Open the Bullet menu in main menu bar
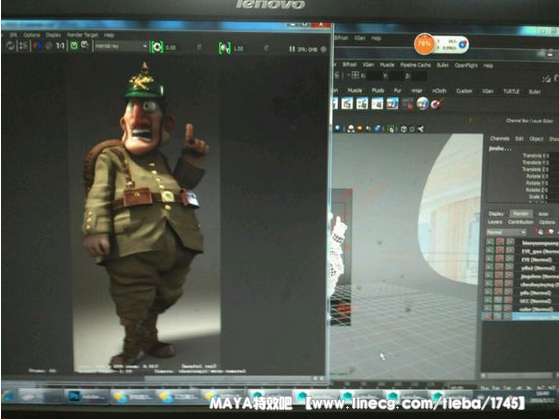559x420 pixels. coord(442,65)
